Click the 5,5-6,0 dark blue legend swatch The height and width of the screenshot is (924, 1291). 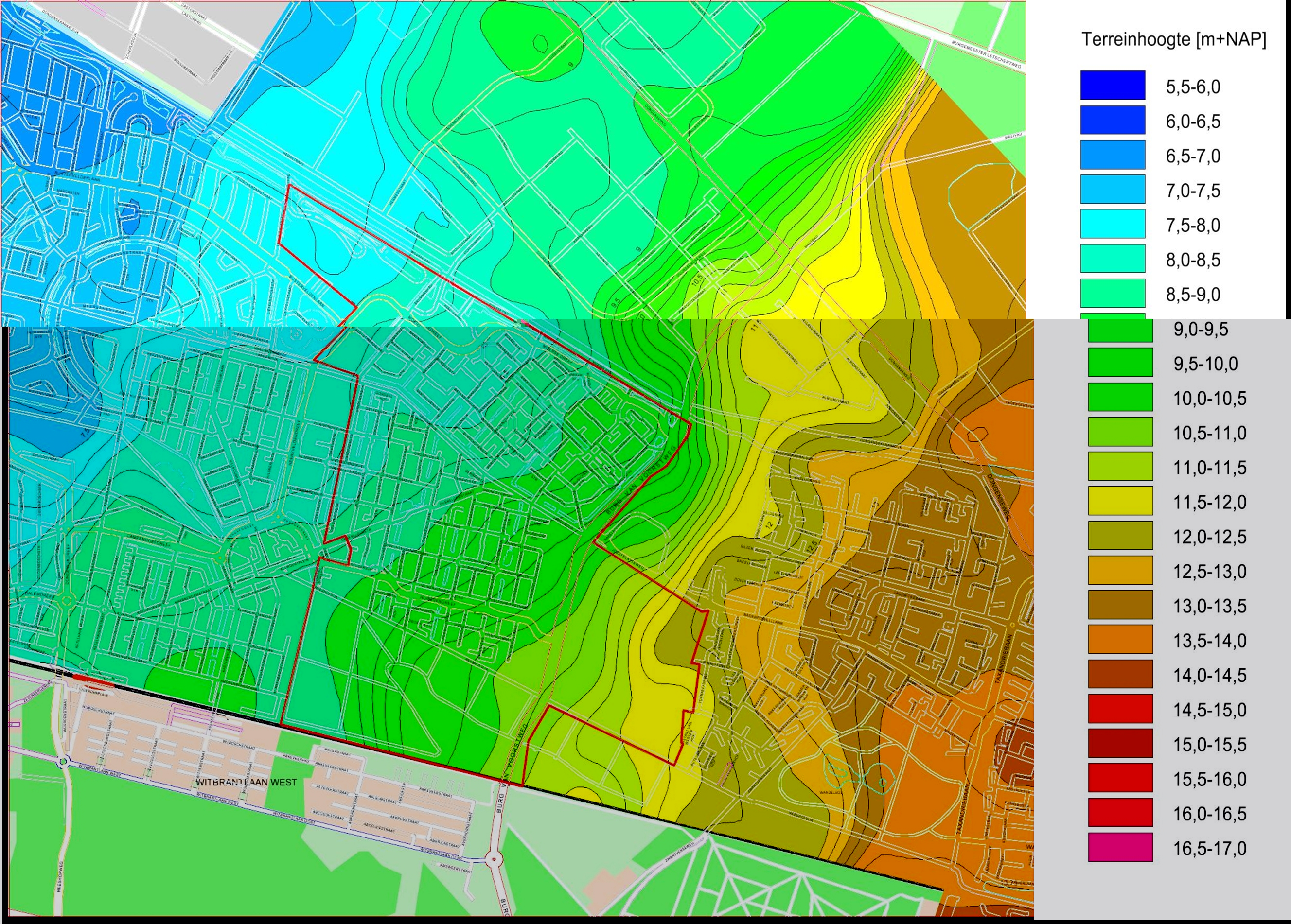click(1113, 86)
